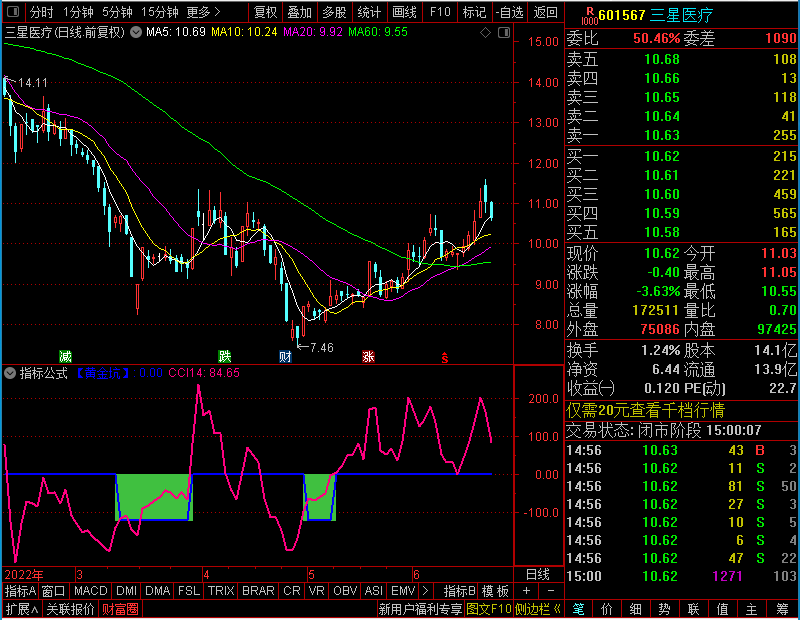The width and height of the screenshot is (800, 620).
Task: Switch to 15分钟 chart period
Action: 160,12
